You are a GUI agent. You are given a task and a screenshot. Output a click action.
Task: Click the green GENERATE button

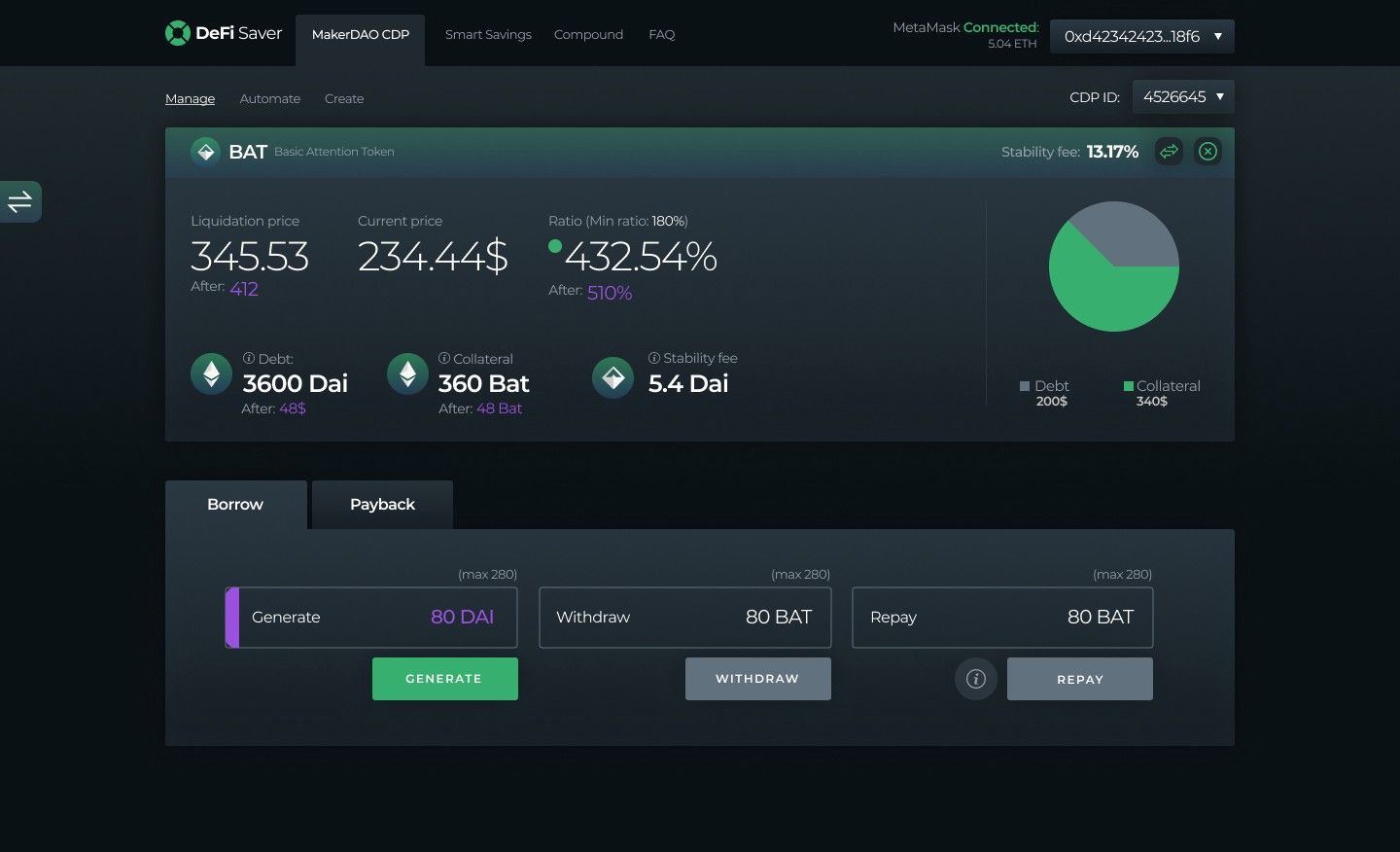445,679
